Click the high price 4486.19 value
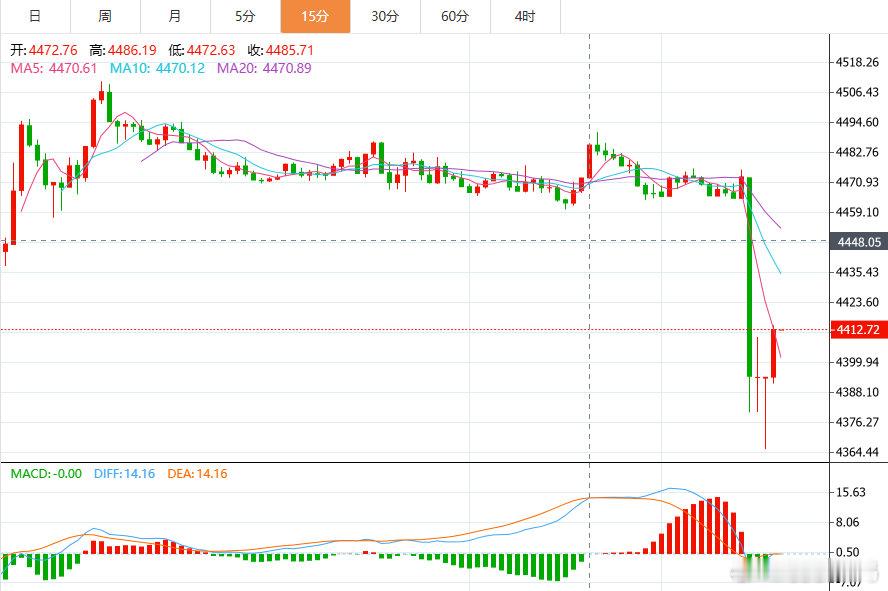 click(x=133, y=50)
